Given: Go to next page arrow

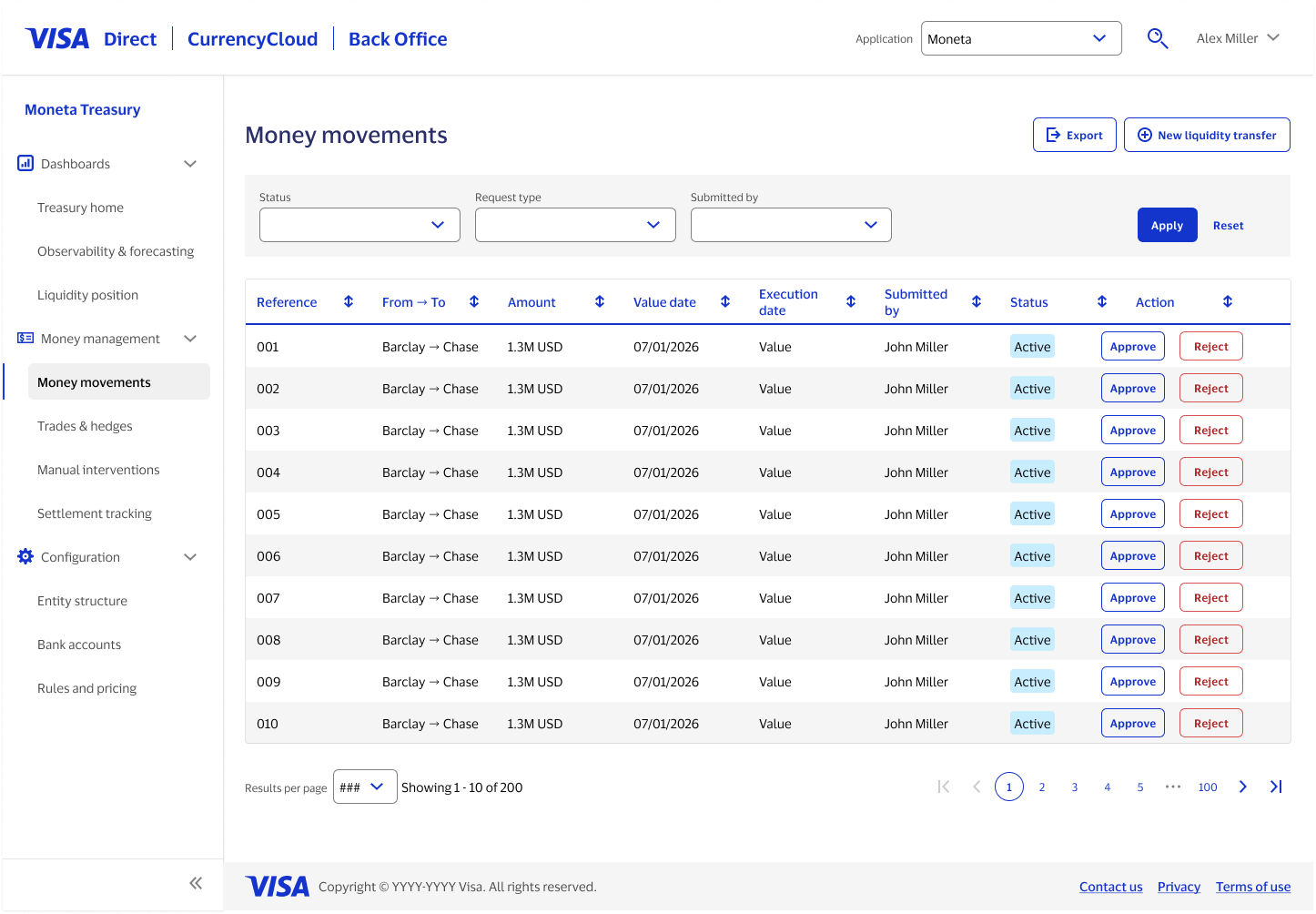Looking at the screenshot, I should [1243, 787].
